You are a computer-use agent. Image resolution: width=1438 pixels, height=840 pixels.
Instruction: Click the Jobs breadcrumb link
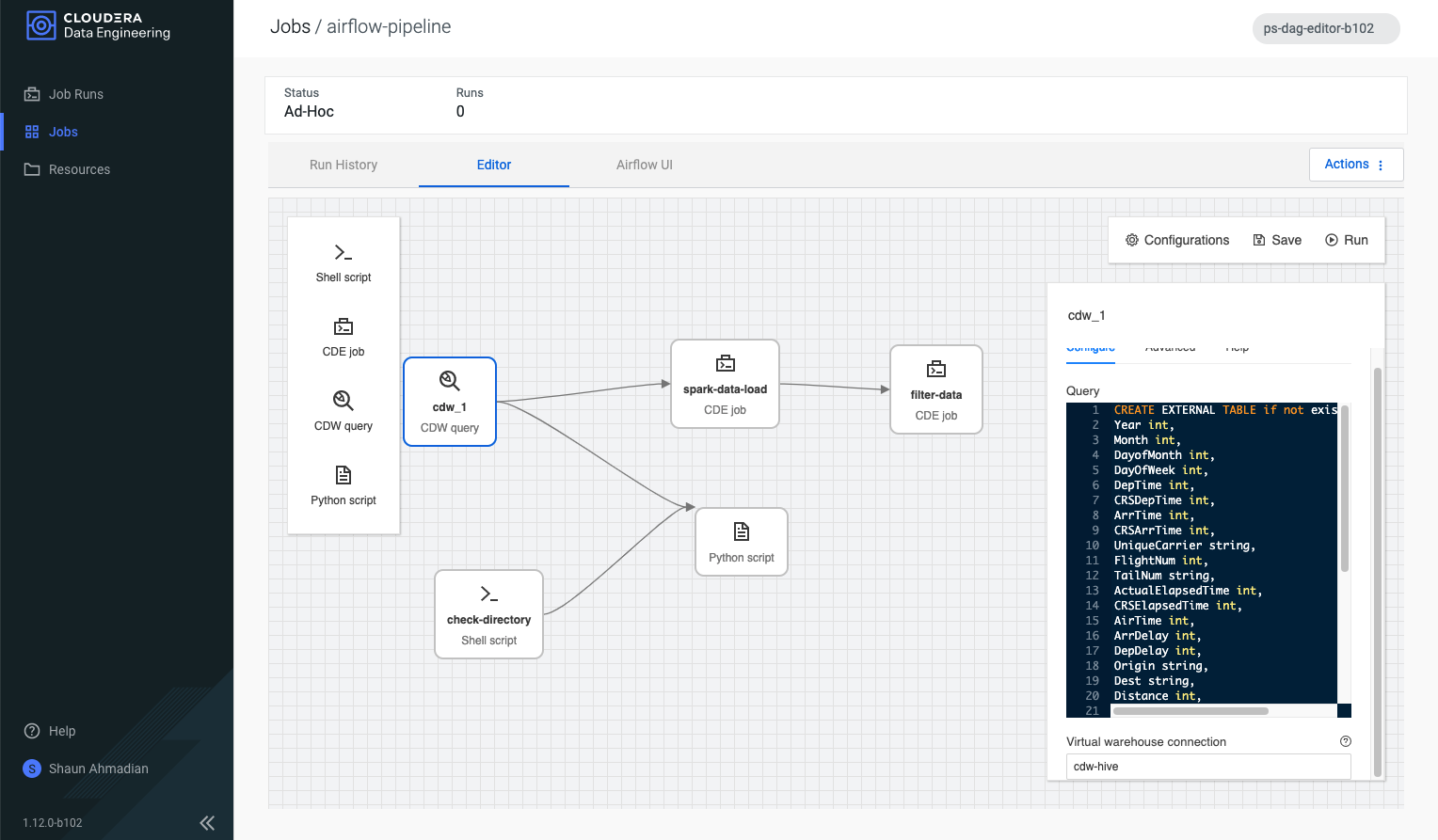(292, 26)
